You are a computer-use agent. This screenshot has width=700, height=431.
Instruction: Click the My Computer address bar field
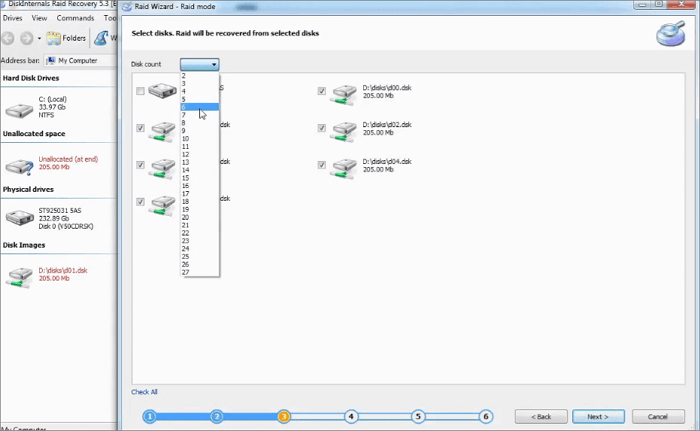78,60
